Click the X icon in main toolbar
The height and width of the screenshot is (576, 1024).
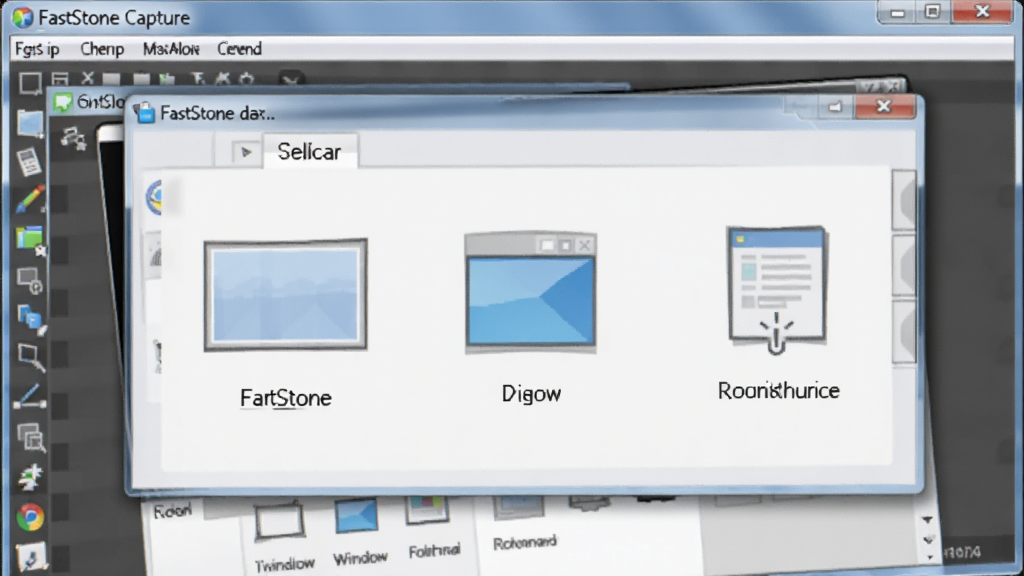coord(88,78)
